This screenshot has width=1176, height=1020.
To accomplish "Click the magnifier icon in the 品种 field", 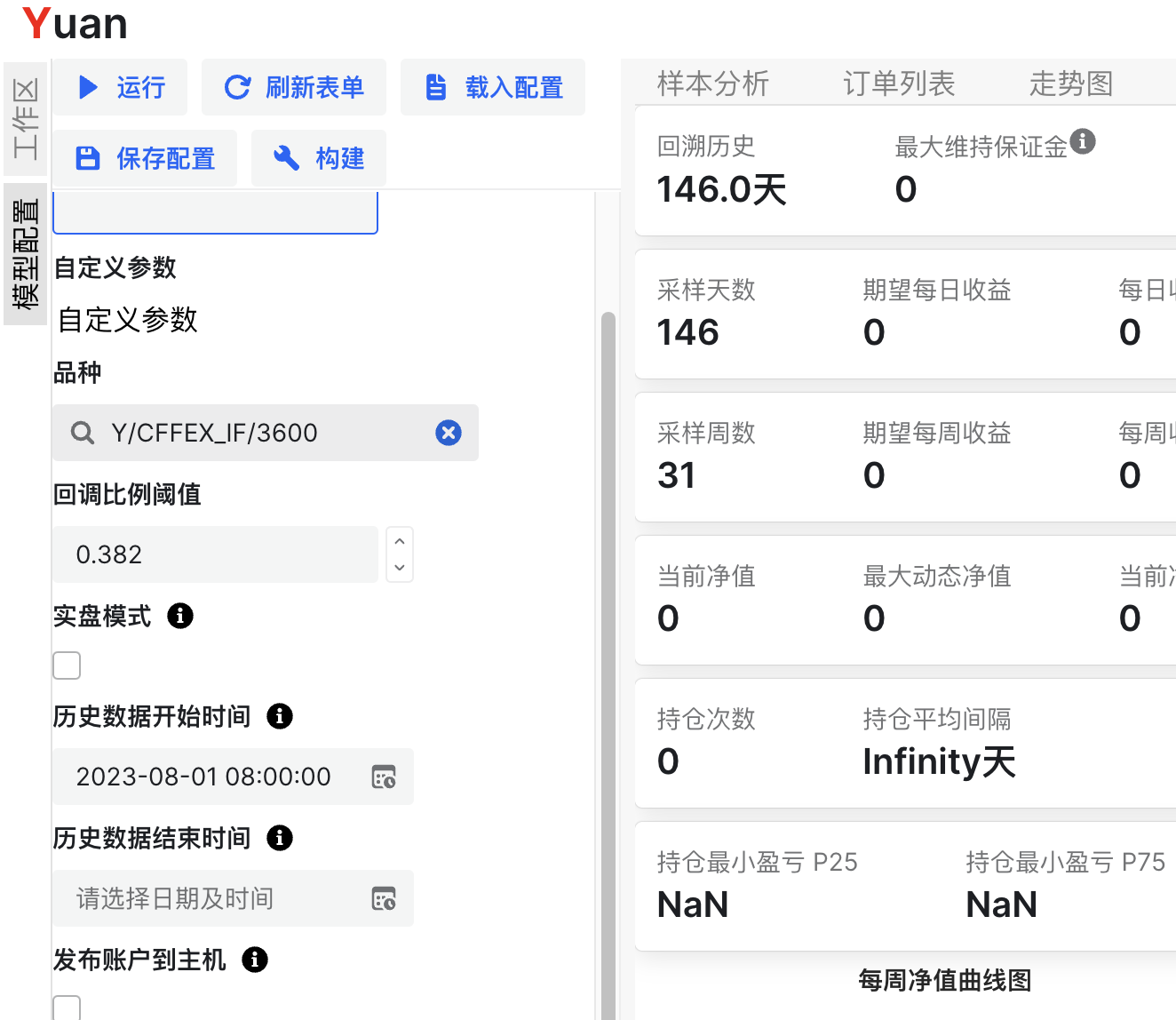I will point(82,433).
